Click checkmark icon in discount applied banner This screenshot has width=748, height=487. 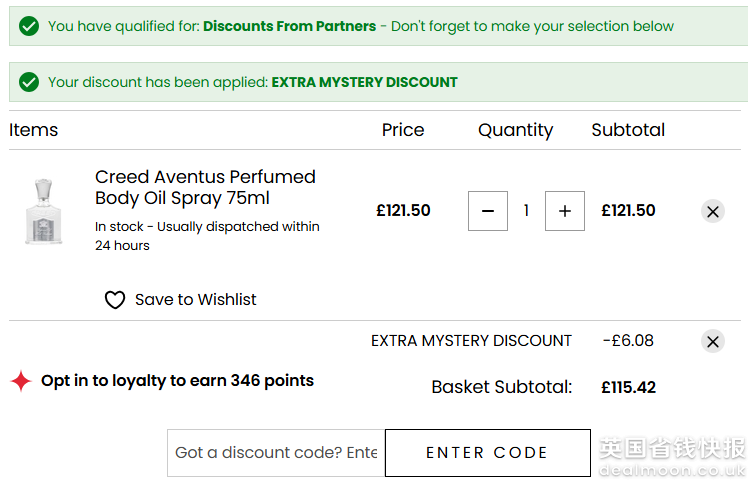(29, 82)
